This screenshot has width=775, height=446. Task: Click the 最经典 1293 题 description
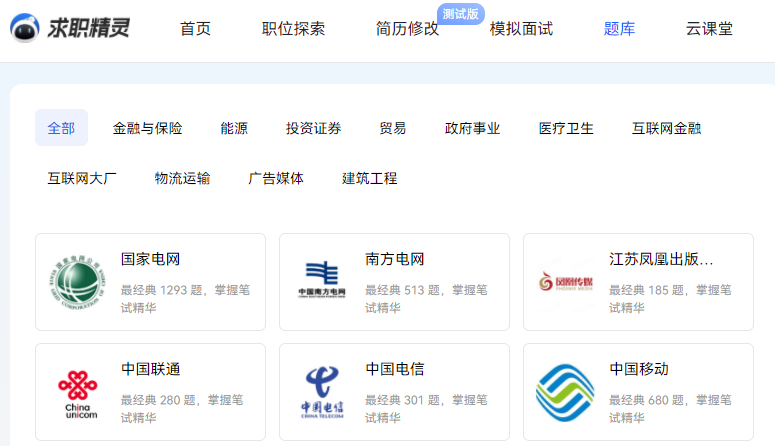pos(185,299)
